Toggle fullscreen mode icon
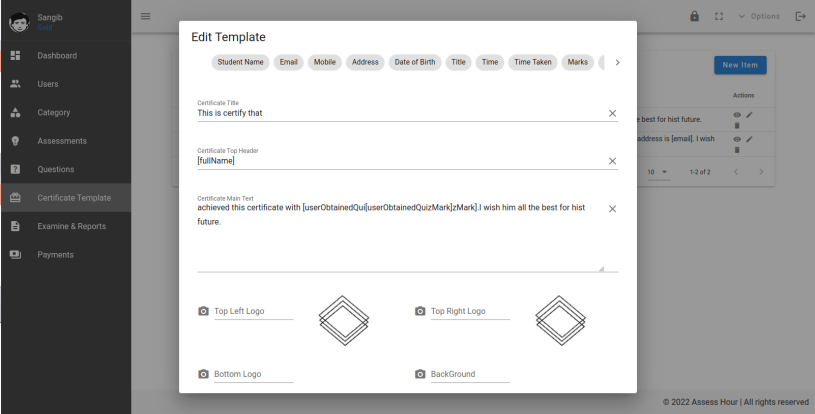The image size is (815, 414). tap(719, 16)
